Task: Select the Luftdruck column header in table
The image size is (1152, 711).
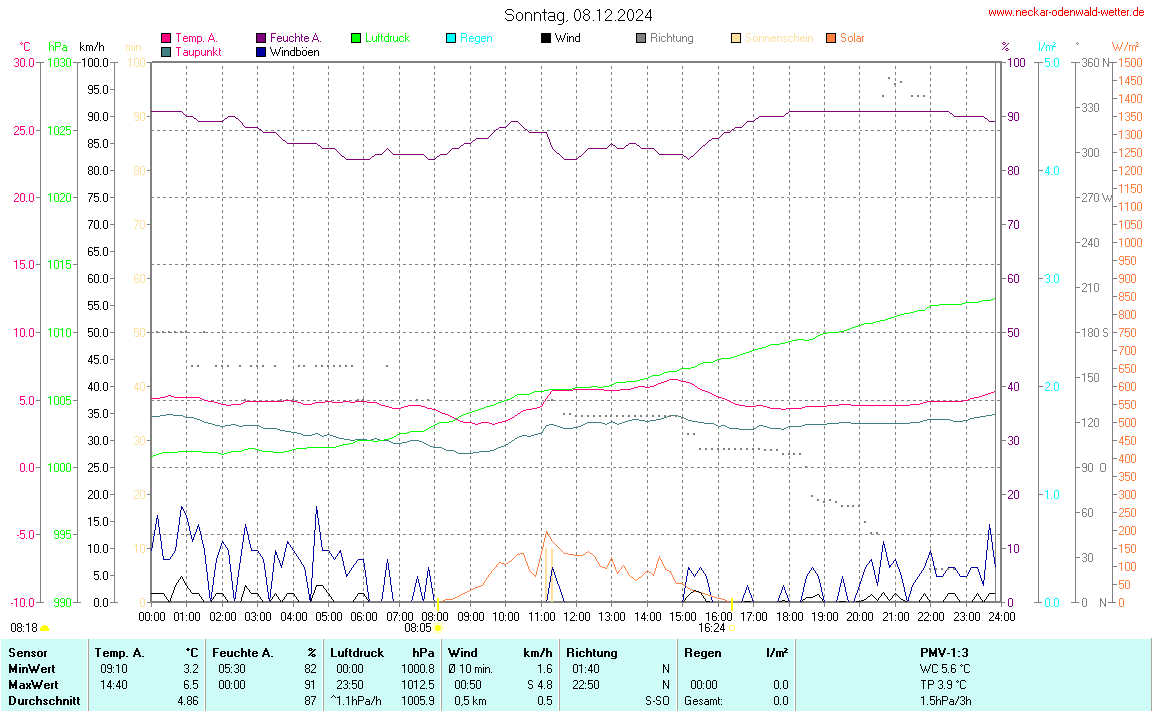Action: click(x=356, y=652)
